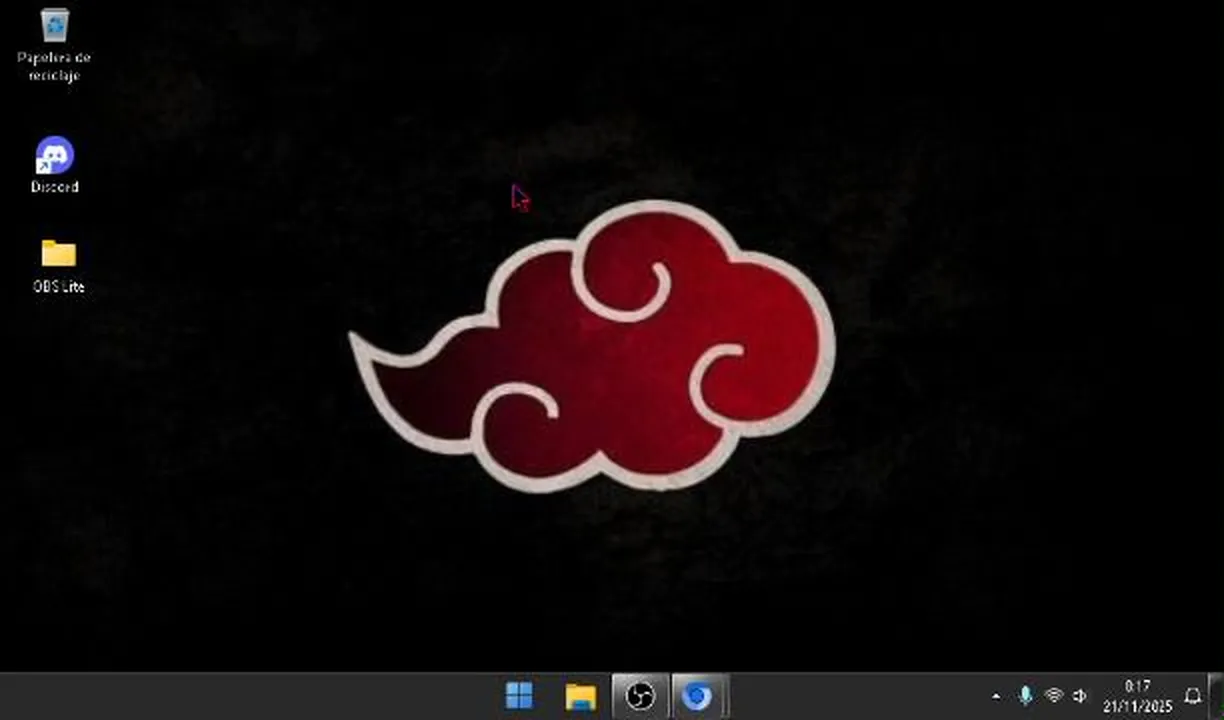This screenshot has height=720, width=1224.
Task: Click the "Discord" label text
Action: click(55, 187)
